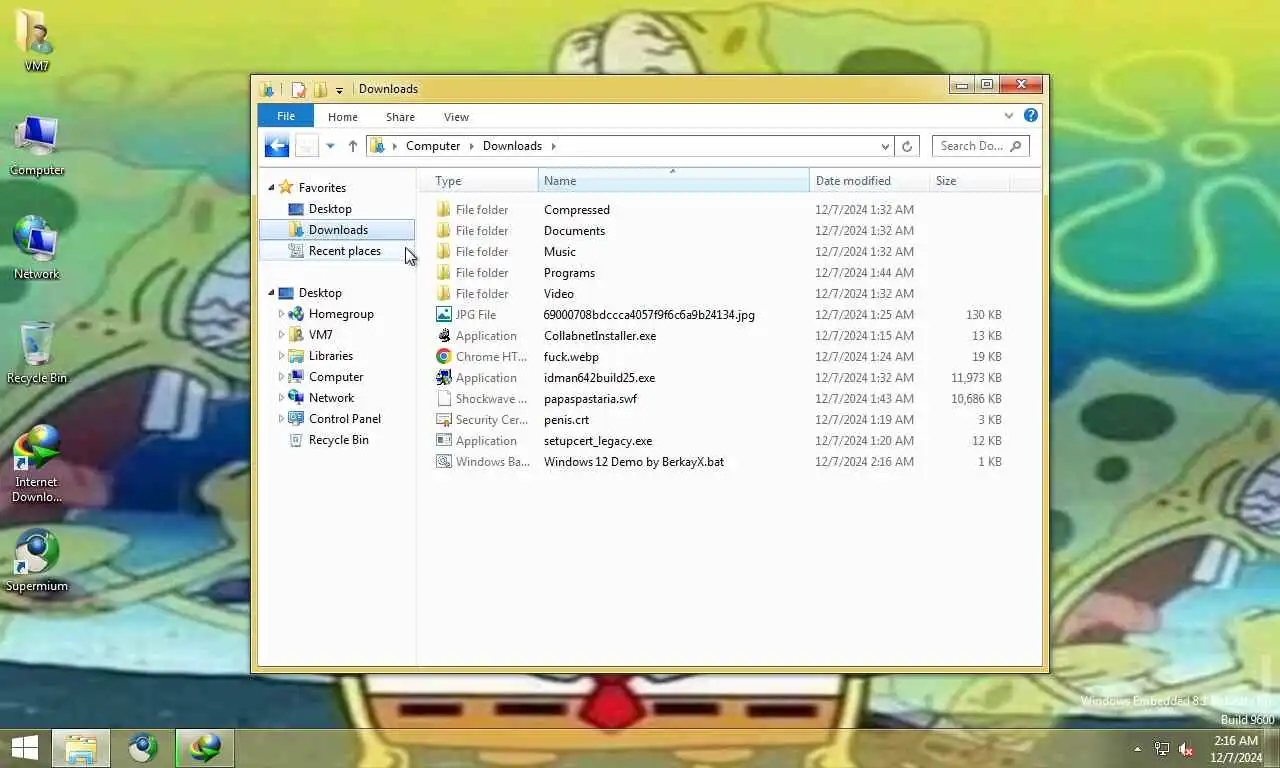Select Recycle Bin in the navigation pane
1280x768 pixels.
[x=338, y=440]
